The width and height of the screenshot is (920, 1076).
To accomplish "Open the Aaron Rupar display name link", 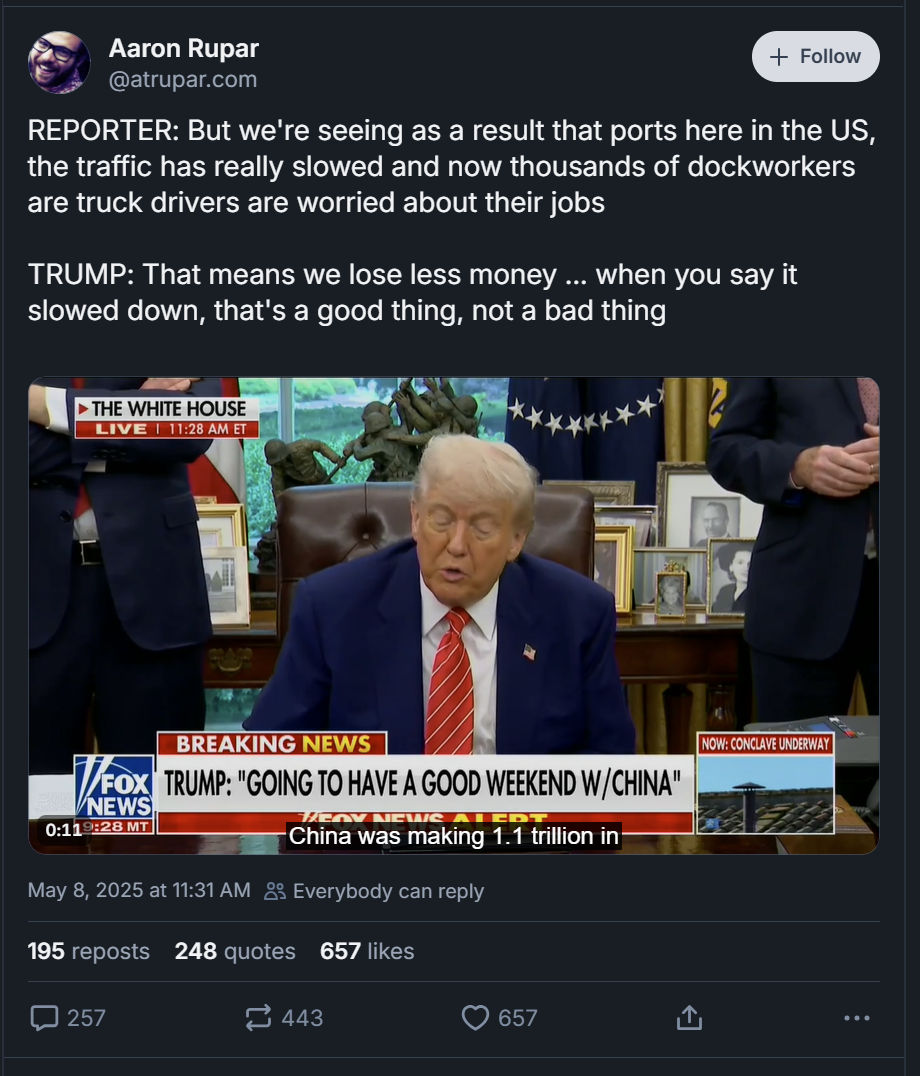I will (184, 48).
